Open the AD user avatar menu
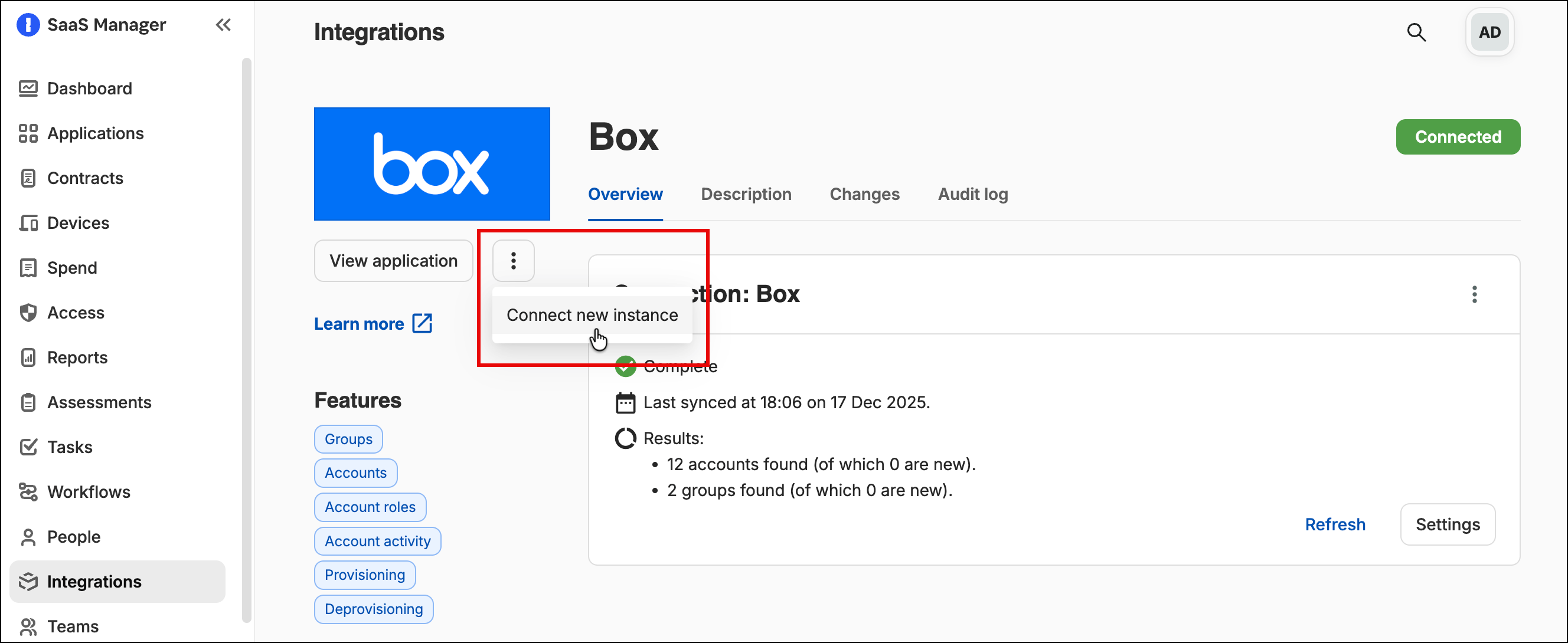Image resolution: width=1568 pixels, height=643 pixels. 1489,32
